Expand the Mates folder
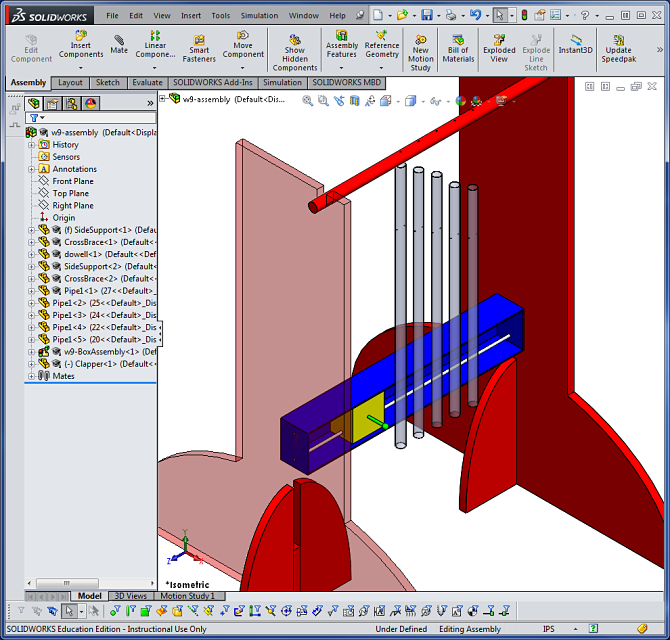Image resolution: width=670 pixels, height=640 pixels. (31, 376)
